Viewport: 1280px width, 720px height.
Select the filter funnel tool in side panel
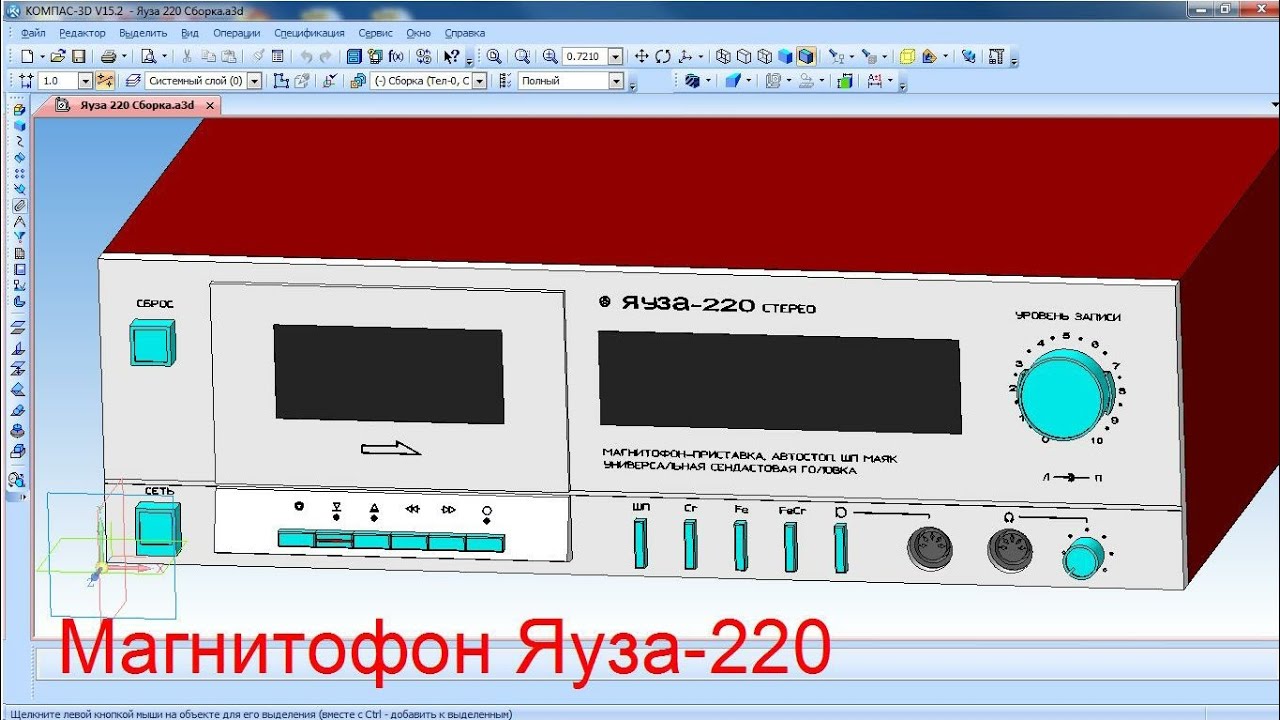tap(19, 237)
